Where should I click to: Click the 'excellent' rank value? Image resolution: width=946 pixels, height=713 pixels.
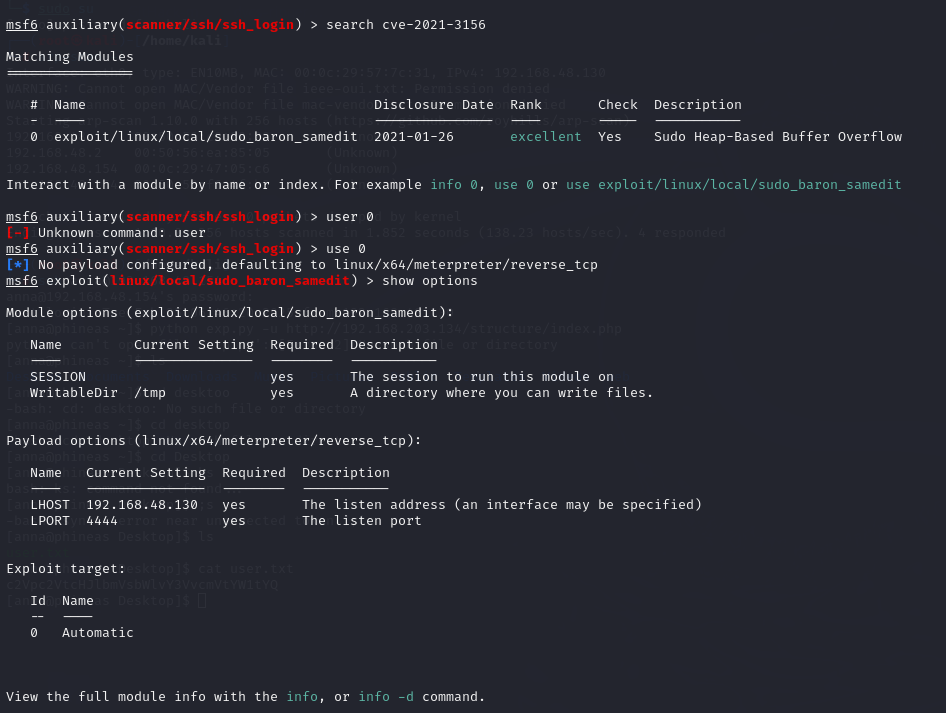tap(545, 137)
